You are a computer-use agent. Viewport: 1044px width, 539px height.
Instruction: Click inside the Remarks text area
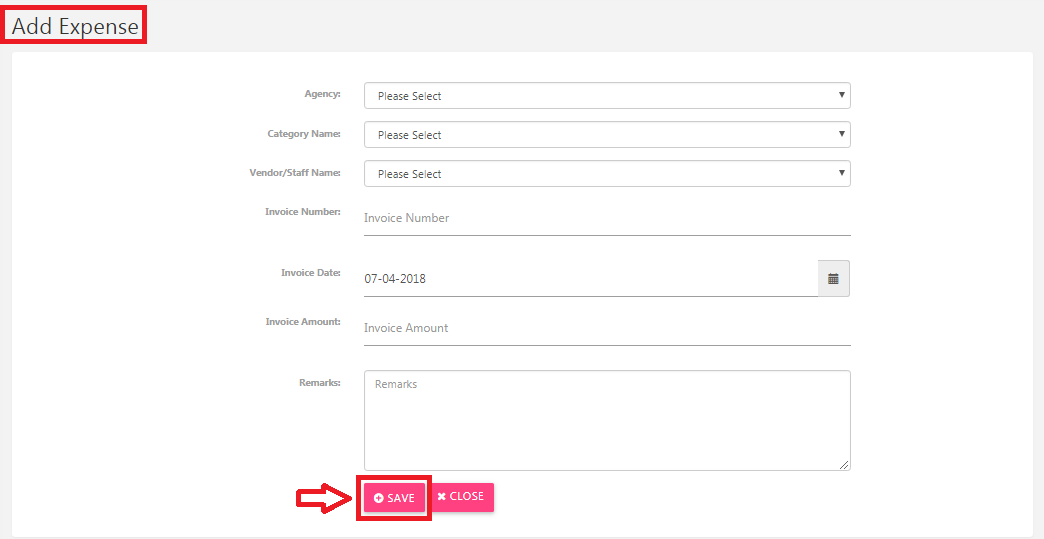pyautogui.click(x=607, y=421)
